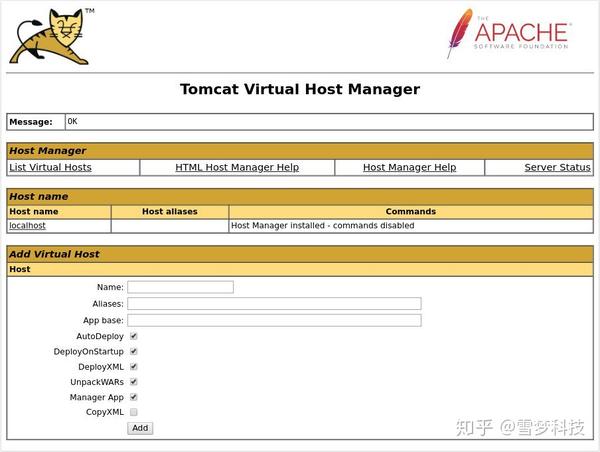Uncheck the AutoDeploy checkbox
600x452 pixels.
click(x=134, y=336)
